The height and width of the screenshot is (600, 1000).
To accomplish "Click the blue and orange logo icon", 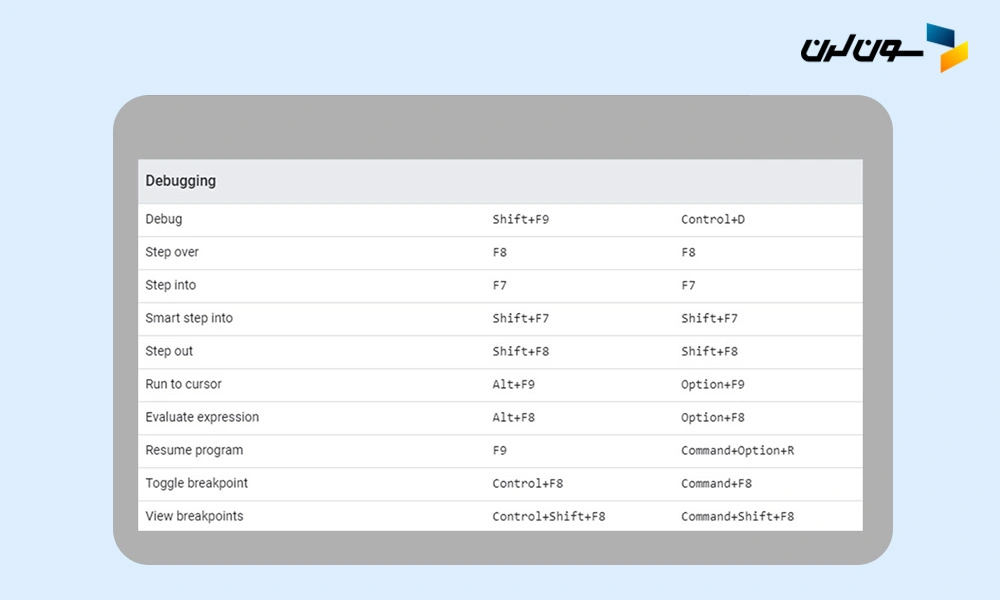I will [946, 48].
